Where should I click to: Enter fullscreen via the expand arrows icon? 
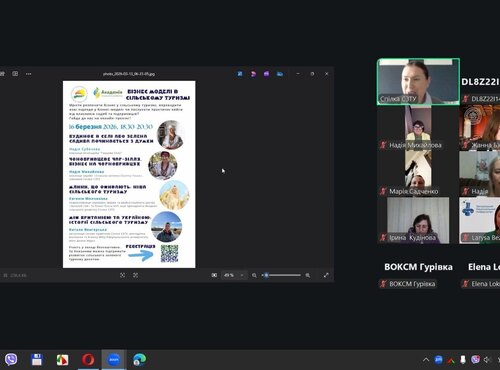(326, 275)
